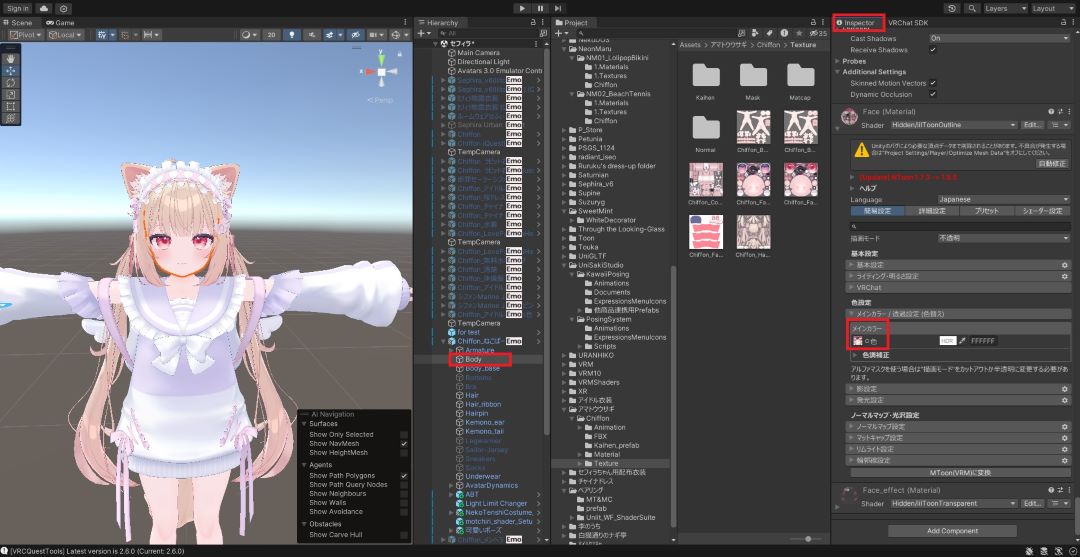Viewport: 1080px width, 557px height.
Task: Open the Pivot handle position dropdown
Action: pyautogui.click(x=26, y=34)
